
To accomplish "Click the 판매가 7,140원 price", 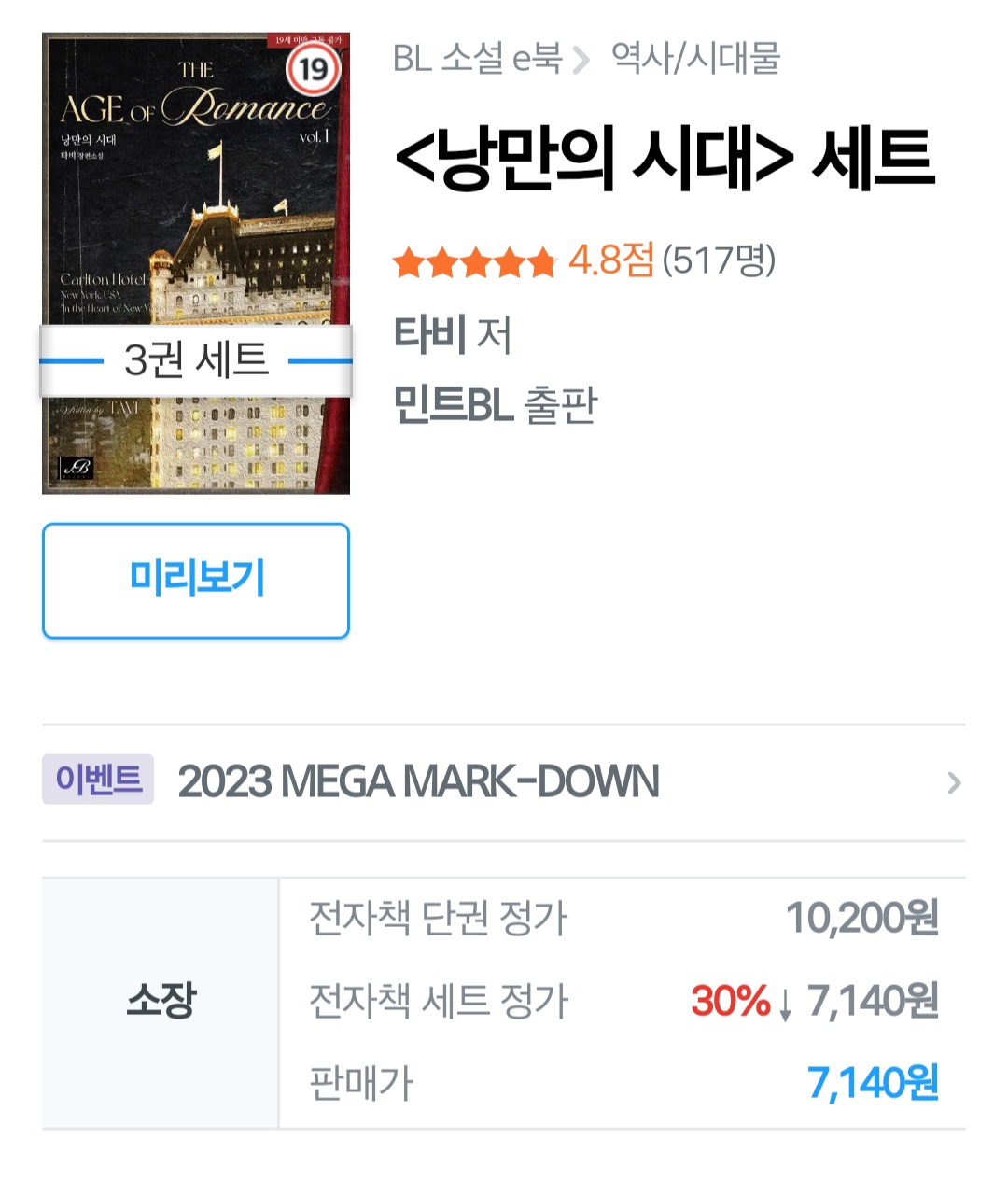I will click(x=873, y=1083).
